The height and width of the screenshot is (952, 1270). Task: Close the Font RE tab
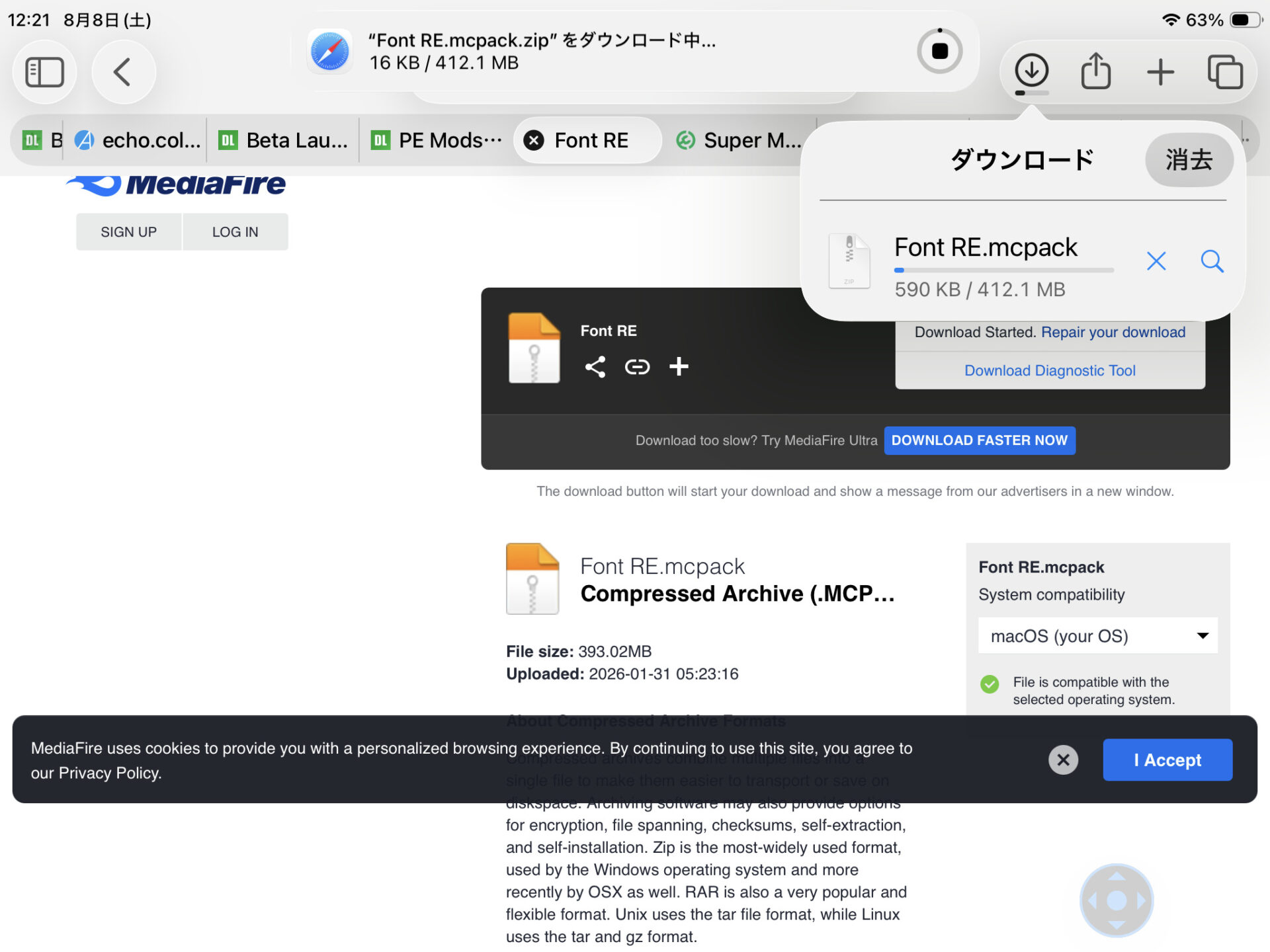click(x=534, y=140)
